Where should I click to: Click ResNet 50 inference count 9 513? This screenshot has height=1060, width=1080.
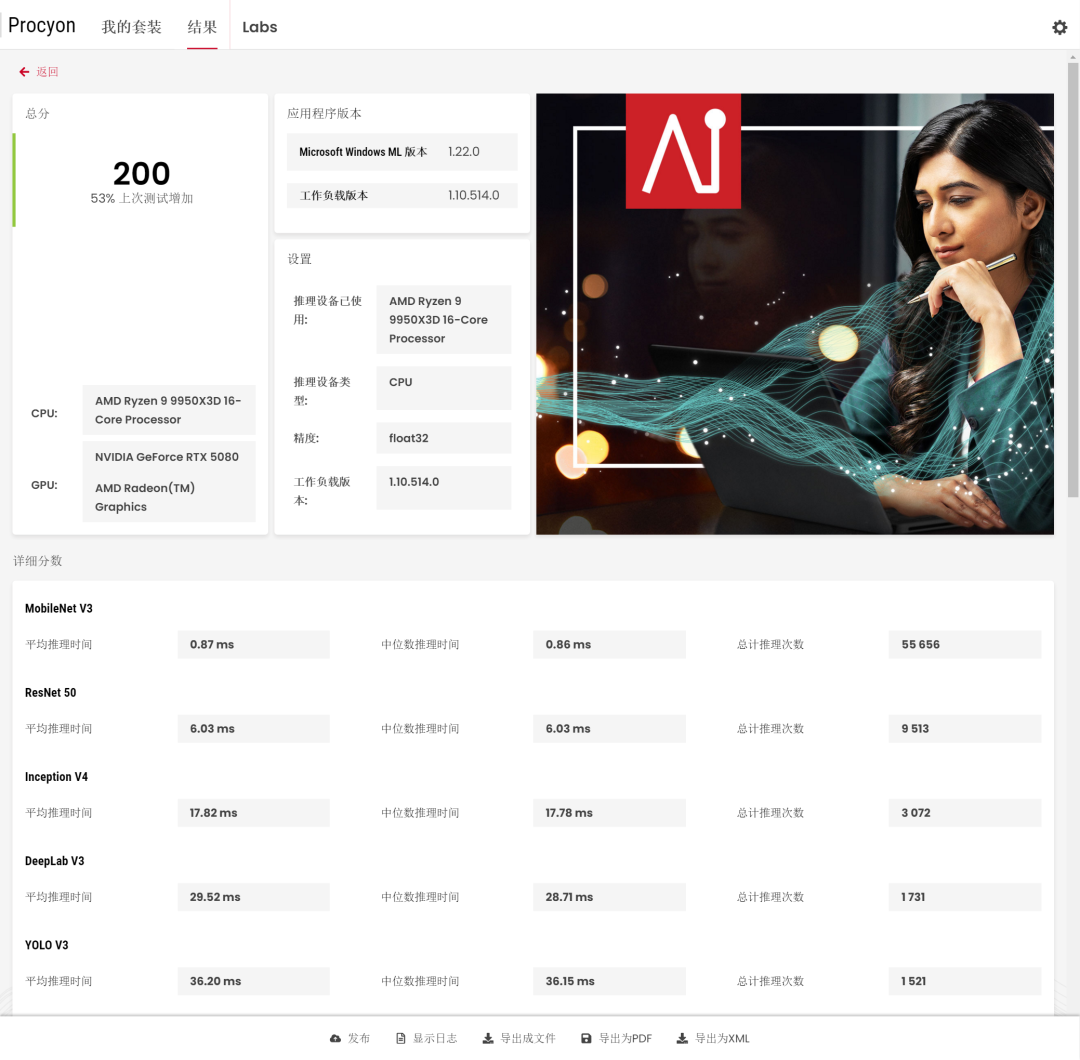coord(964,729)
